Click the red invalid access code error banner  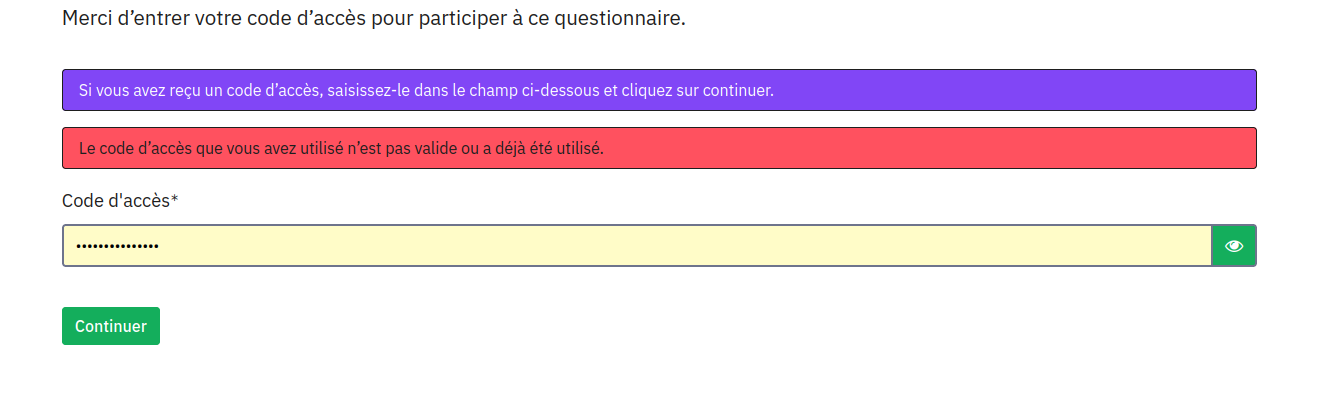tap(659, 148)
